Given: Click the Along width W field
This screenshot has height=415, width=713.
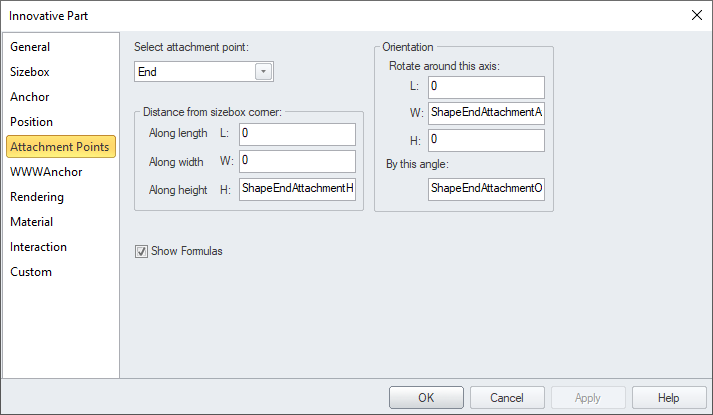Looking at the screenshot, I should (x=297, y=161).
